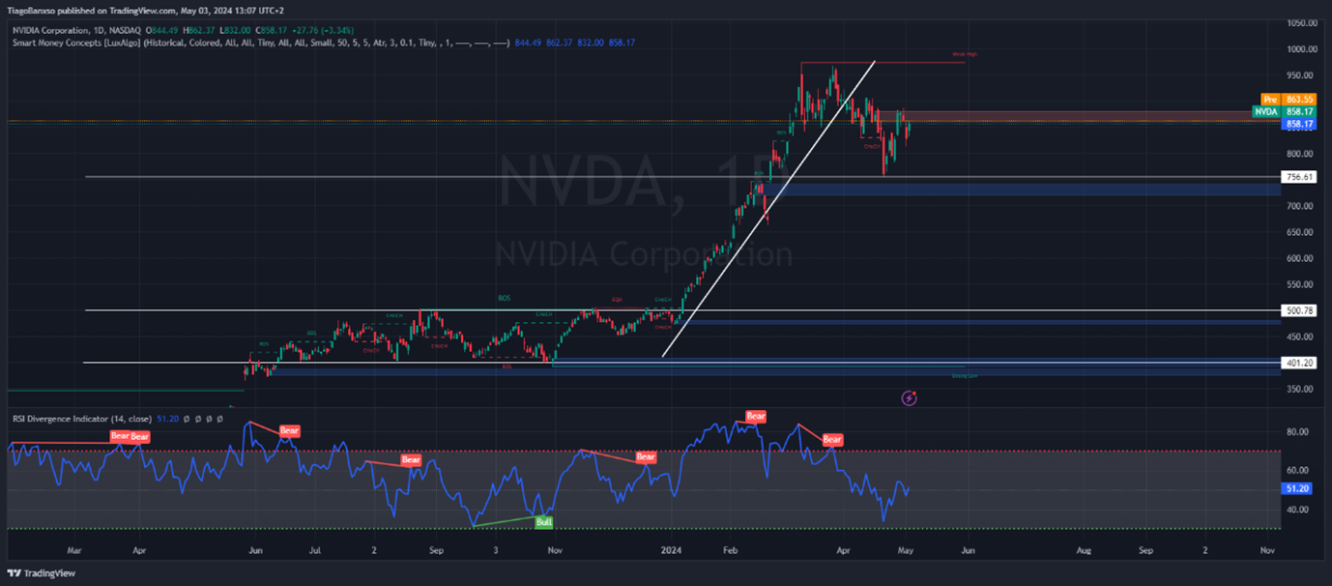
Task: Click the 700.00 price axis tick
Action: (1301, 206)
